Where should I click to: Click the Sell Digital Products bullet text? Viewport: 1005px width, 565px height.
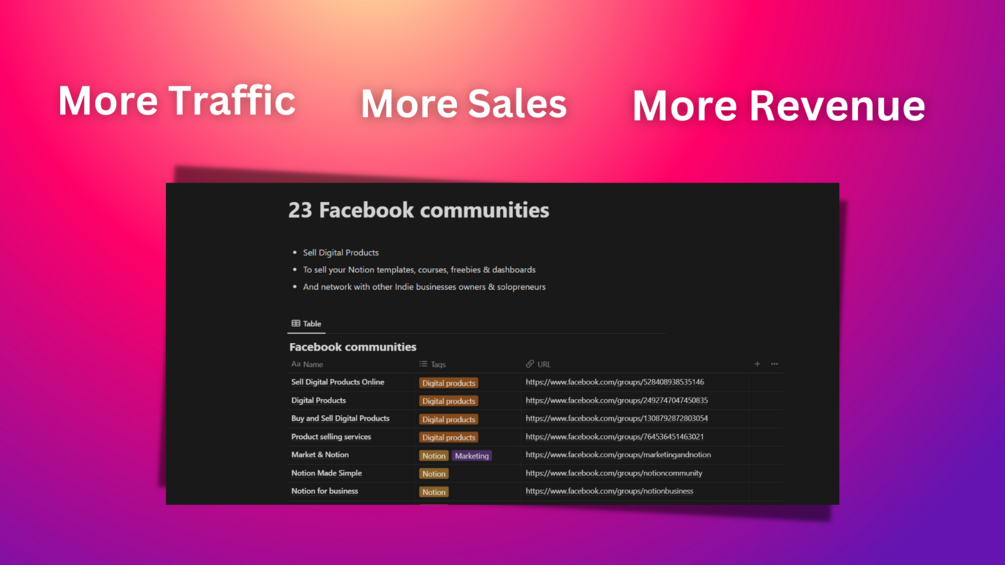point(340,252)
